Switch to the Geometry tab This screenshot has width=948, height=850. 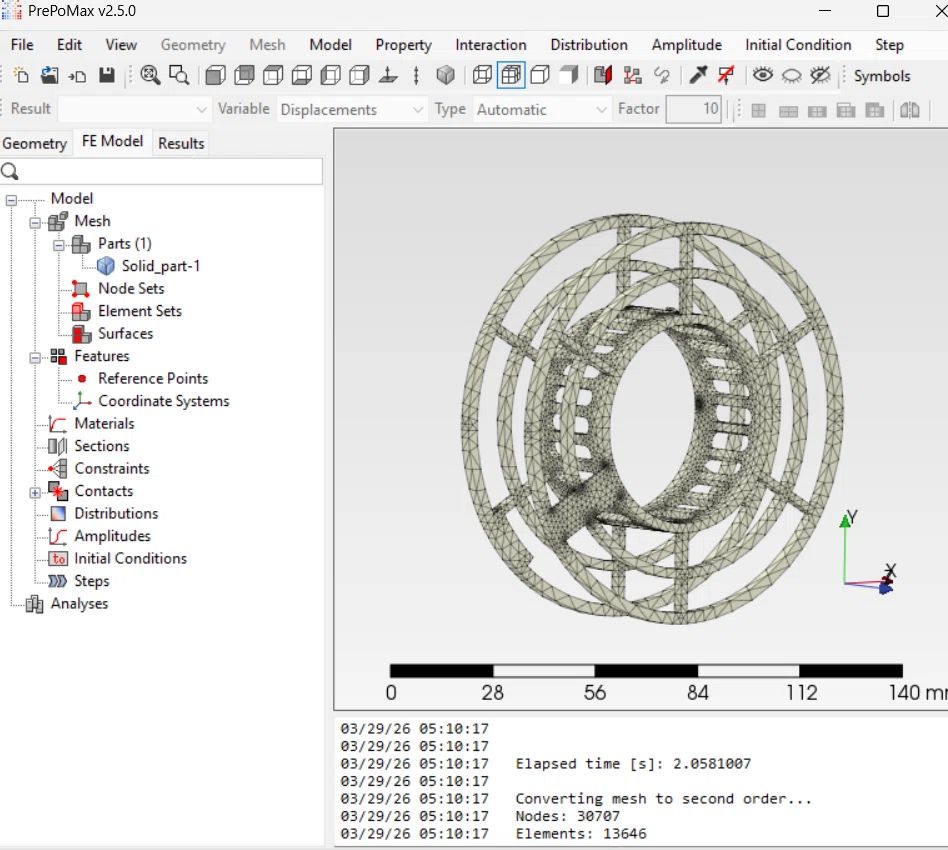34,143
